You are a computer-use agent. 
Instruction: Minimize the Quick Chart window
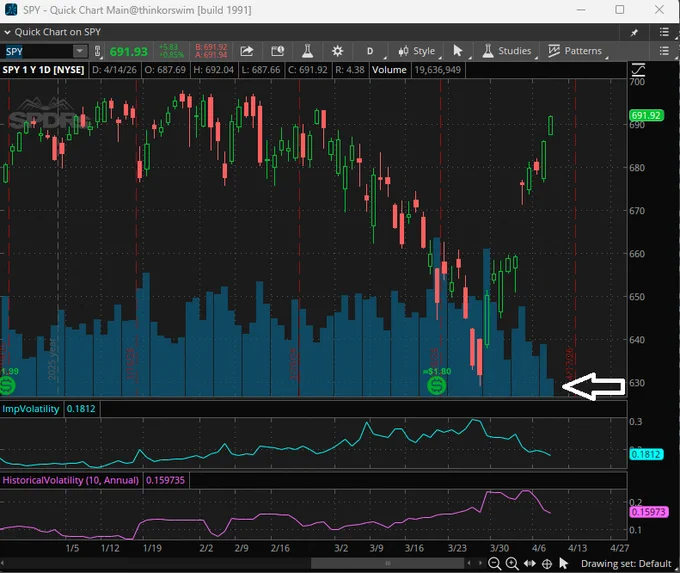(581, 10)
